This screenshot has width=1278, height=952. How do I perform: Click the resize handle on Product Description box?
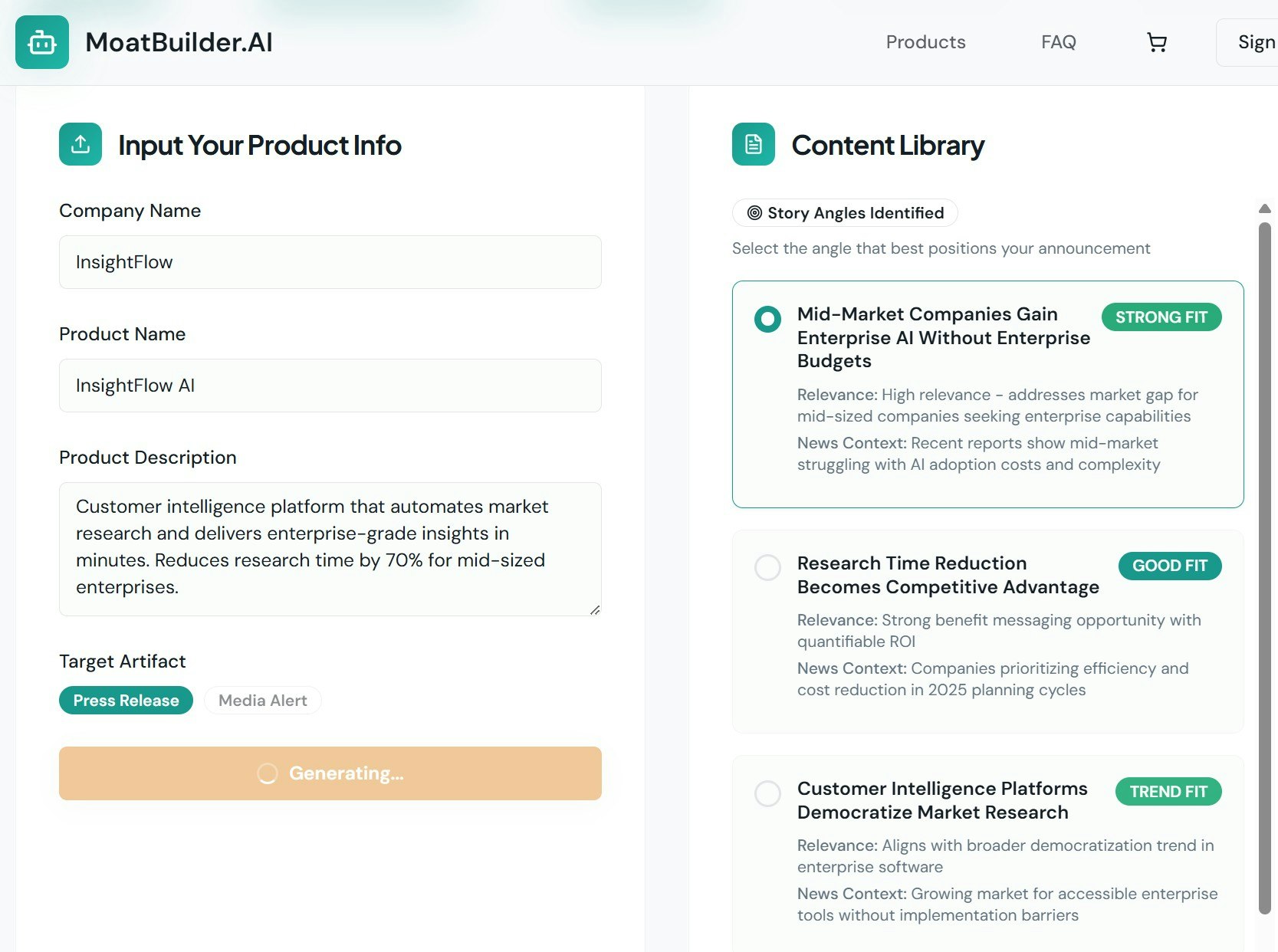[595, 610]
